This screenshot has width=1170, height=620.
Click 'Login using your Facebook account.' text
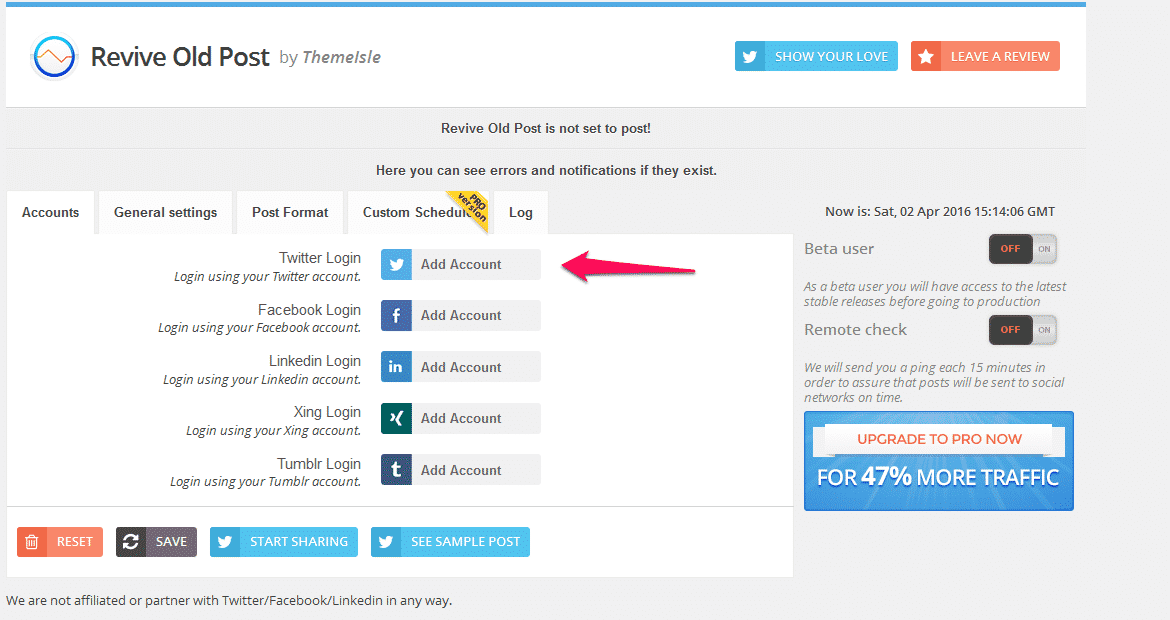pyautogui.click(x=260, y=328)
